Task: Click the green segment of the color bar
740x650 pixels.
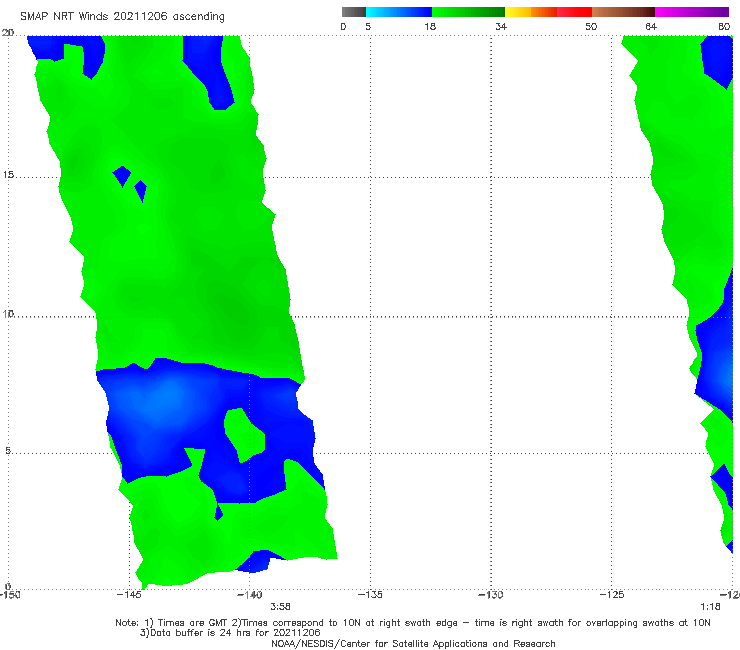Action: [469, 12]
